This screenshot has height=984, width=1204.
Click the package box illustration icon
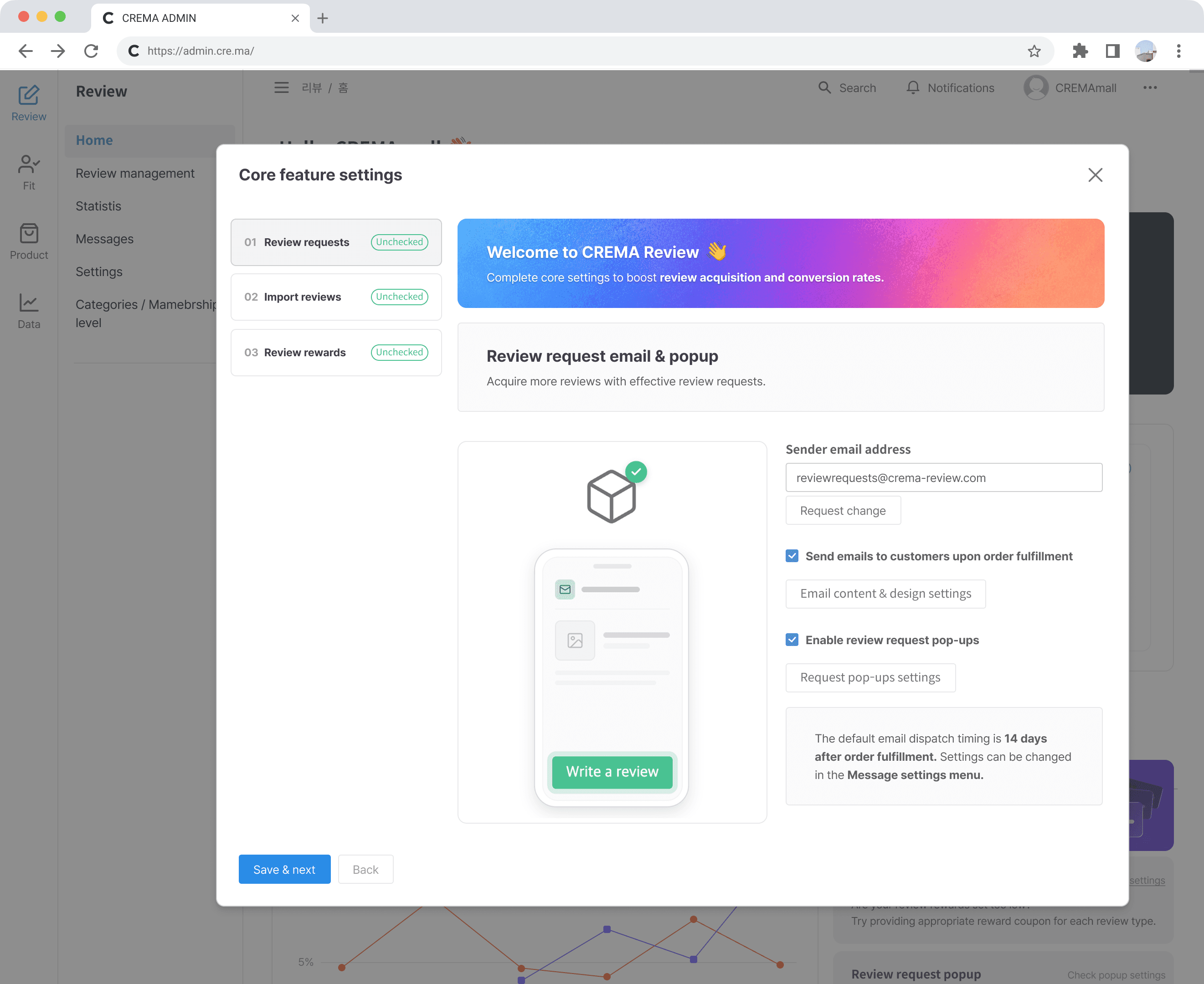[612, 496]
